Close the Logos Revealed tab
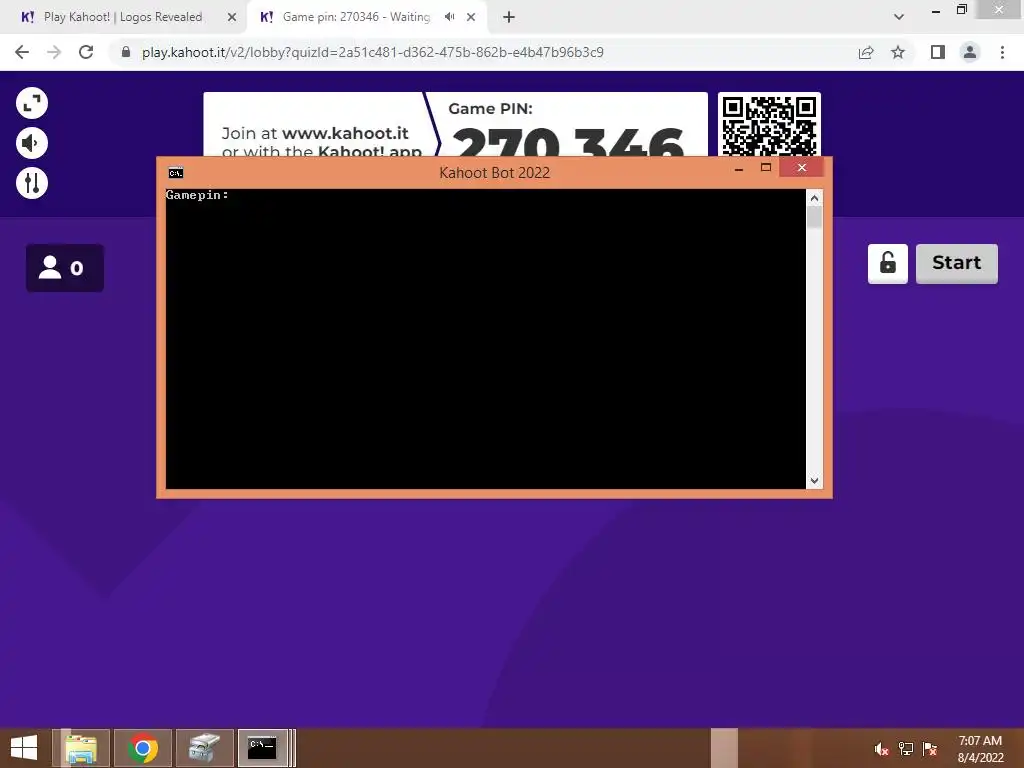The image size is (1024, 768). click(x=232, y=18)
